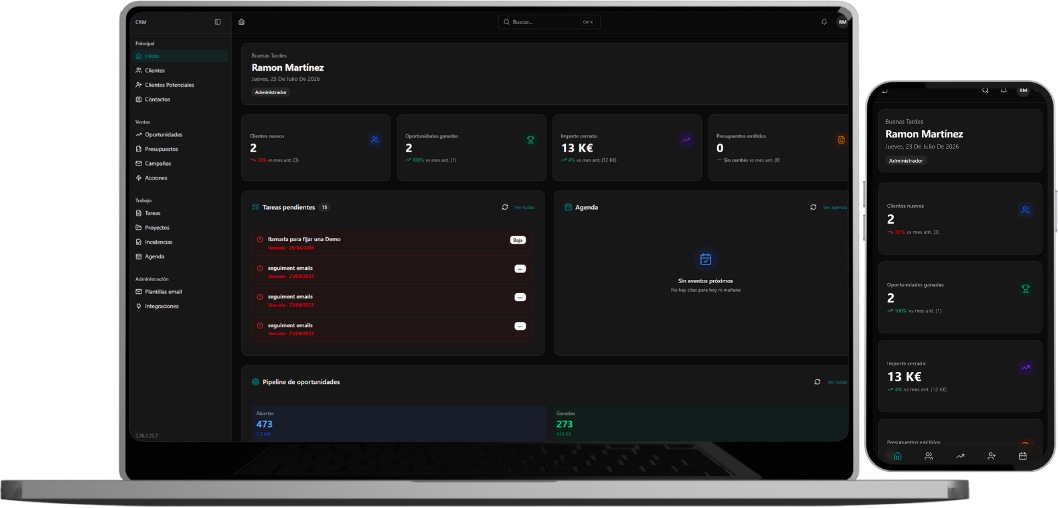The height and width of the screenshot is (508, 1058).
Task: Tap the calendar tab in phone bottom bar
Action: tap(1023, 456)
